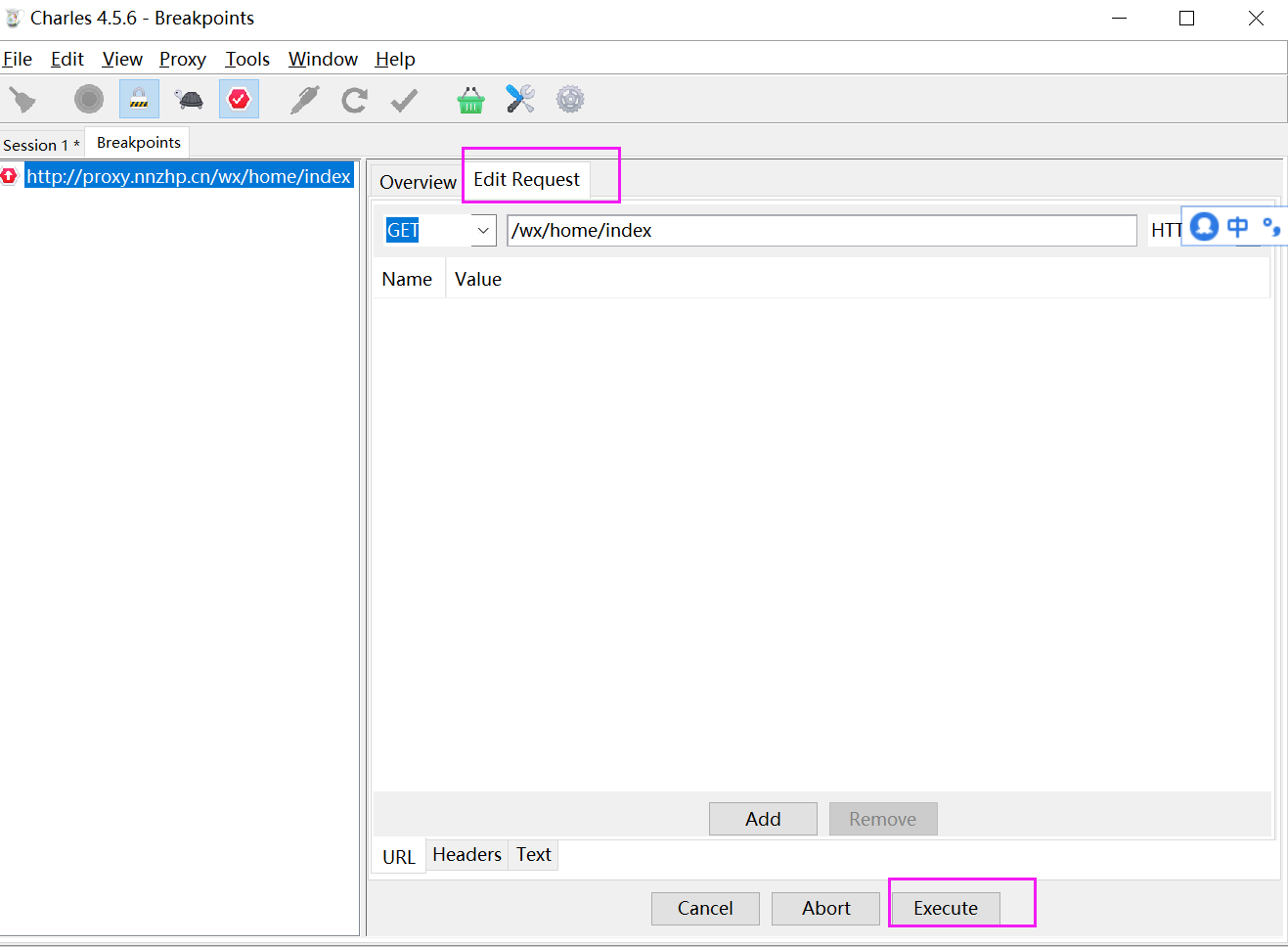Viewport: 1288px width, 947px height.
Task: Click the Charles app icon in the title bar
Action: [x=14, y=19]
